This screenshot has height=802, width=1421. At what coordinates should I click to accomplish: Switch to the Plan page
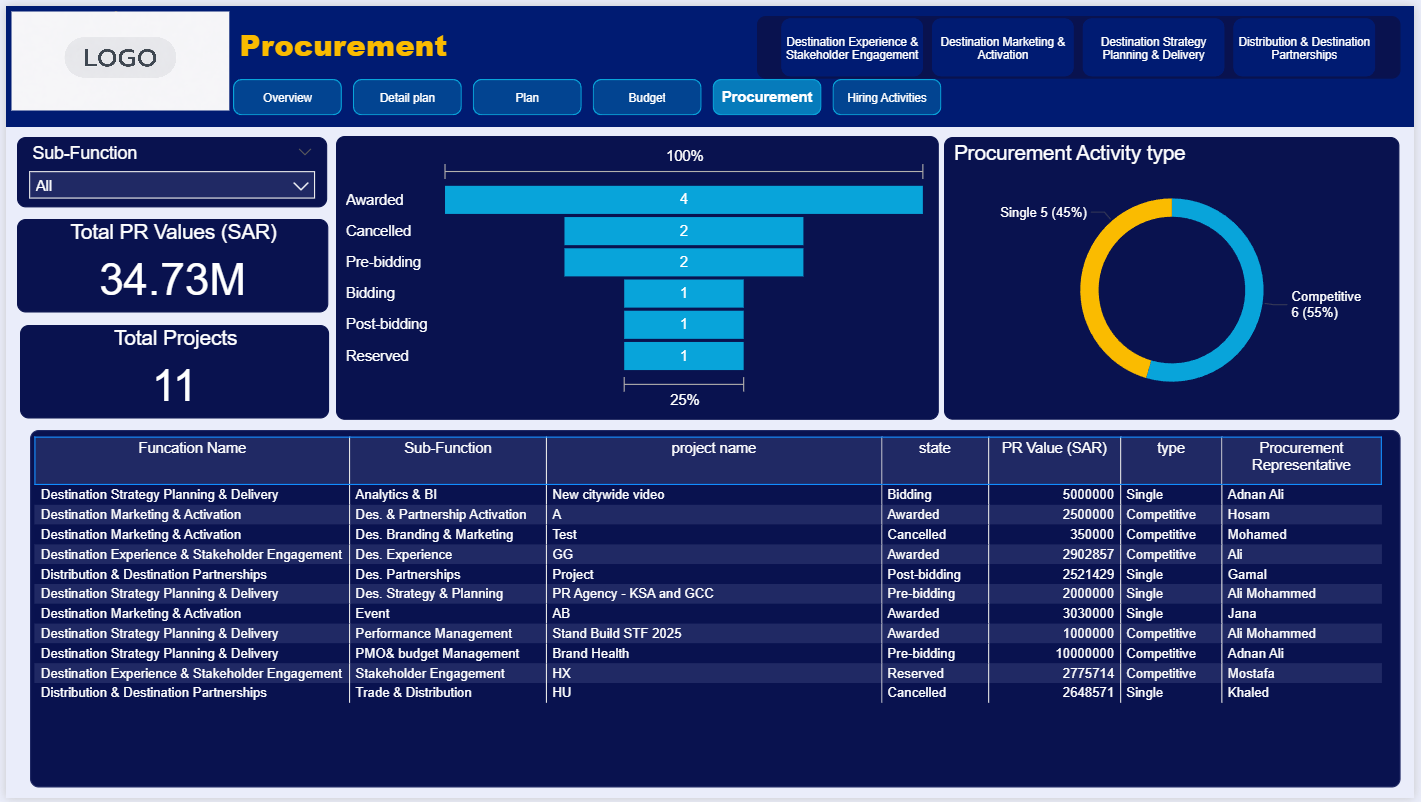(x=527, y=98)
